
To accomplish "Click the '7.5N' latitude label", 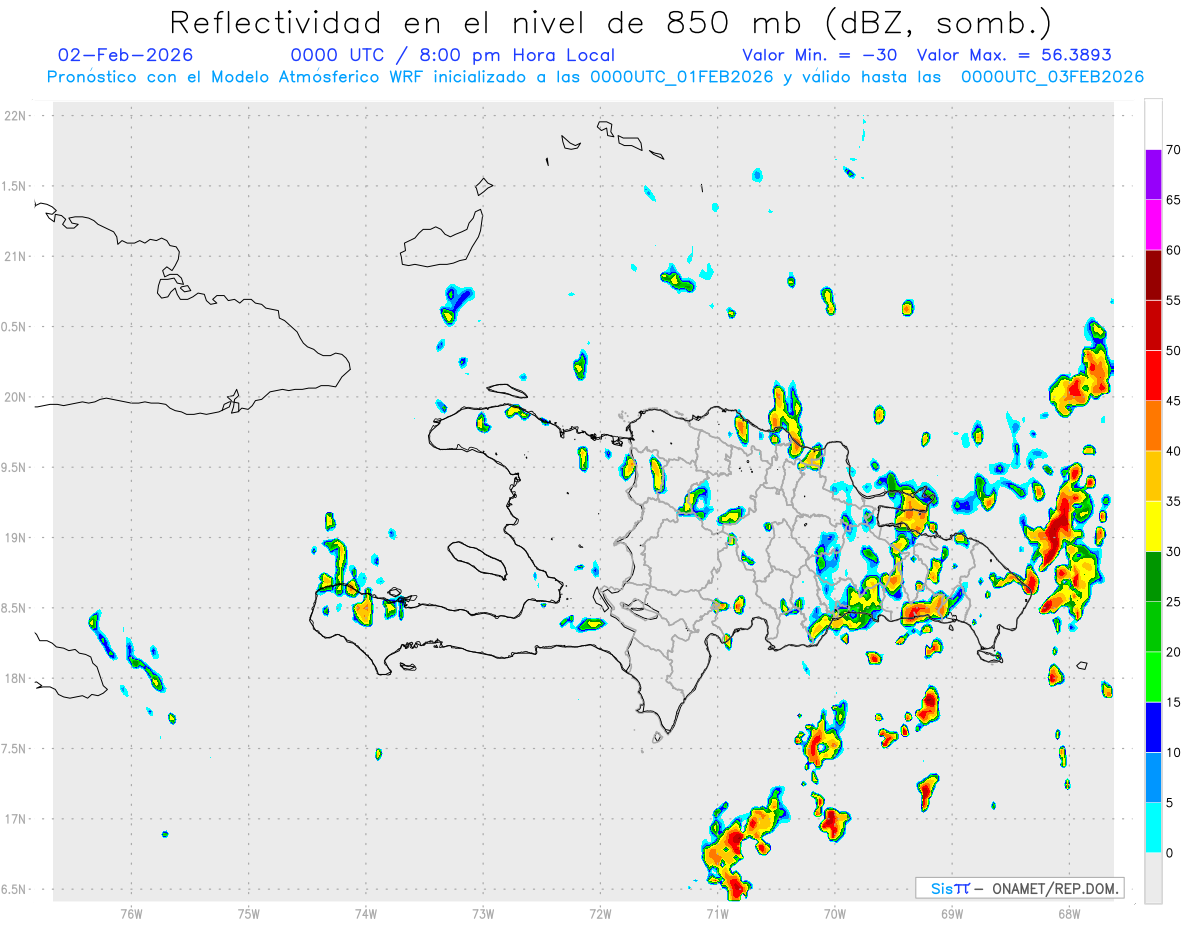I will click(x=15, y=749).
